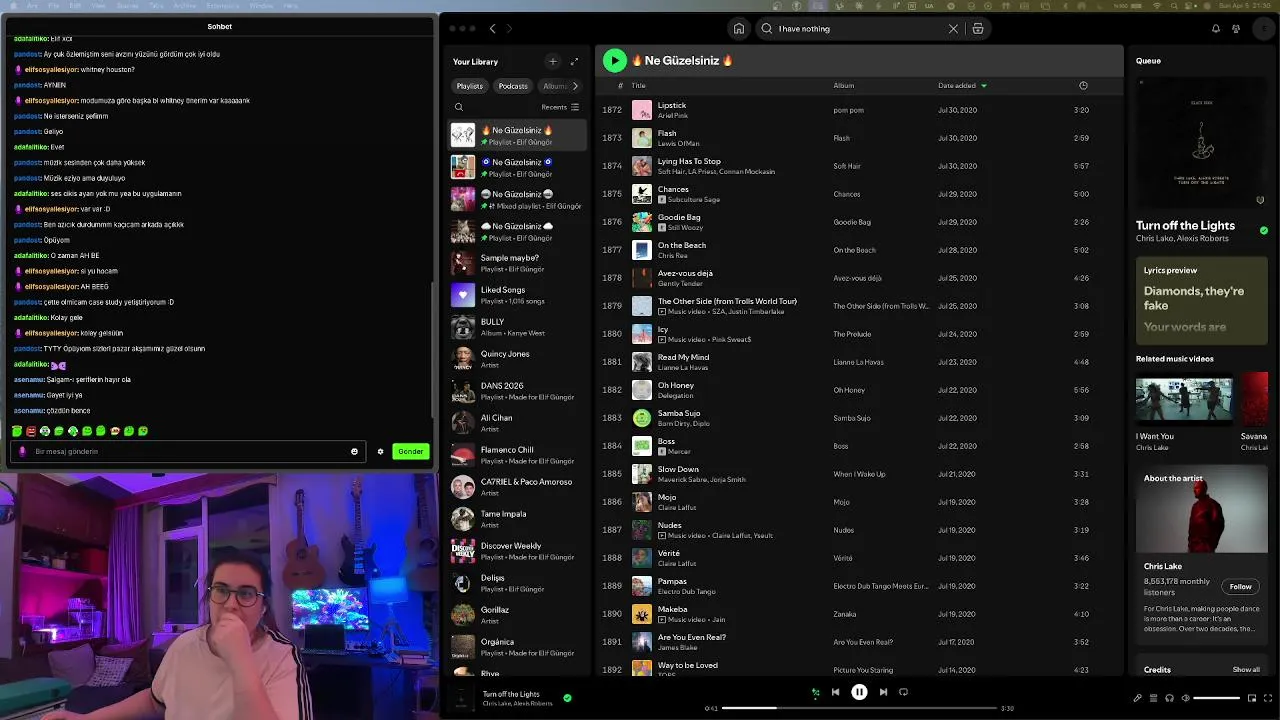Open the Recents sort dropdown
The image size is (1280, 720).
point(560,107)
